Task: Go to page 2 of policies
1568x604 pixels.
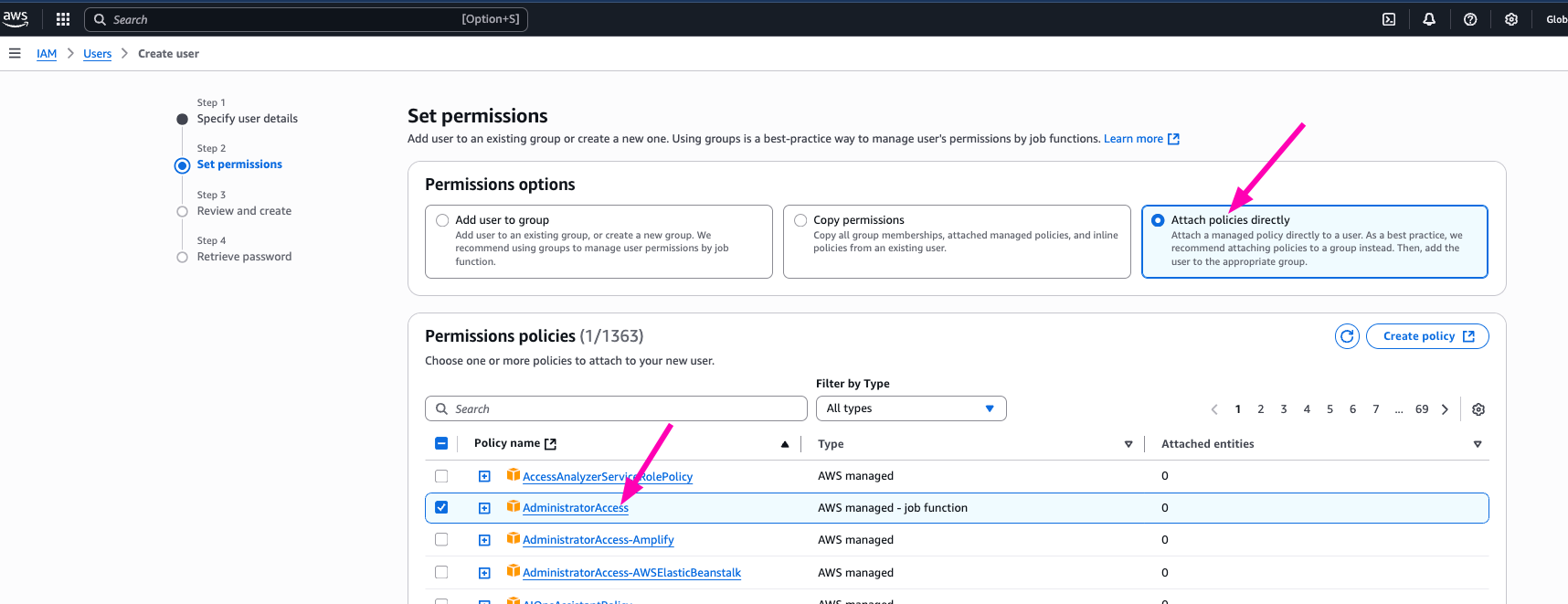Action: [1261, 409]
